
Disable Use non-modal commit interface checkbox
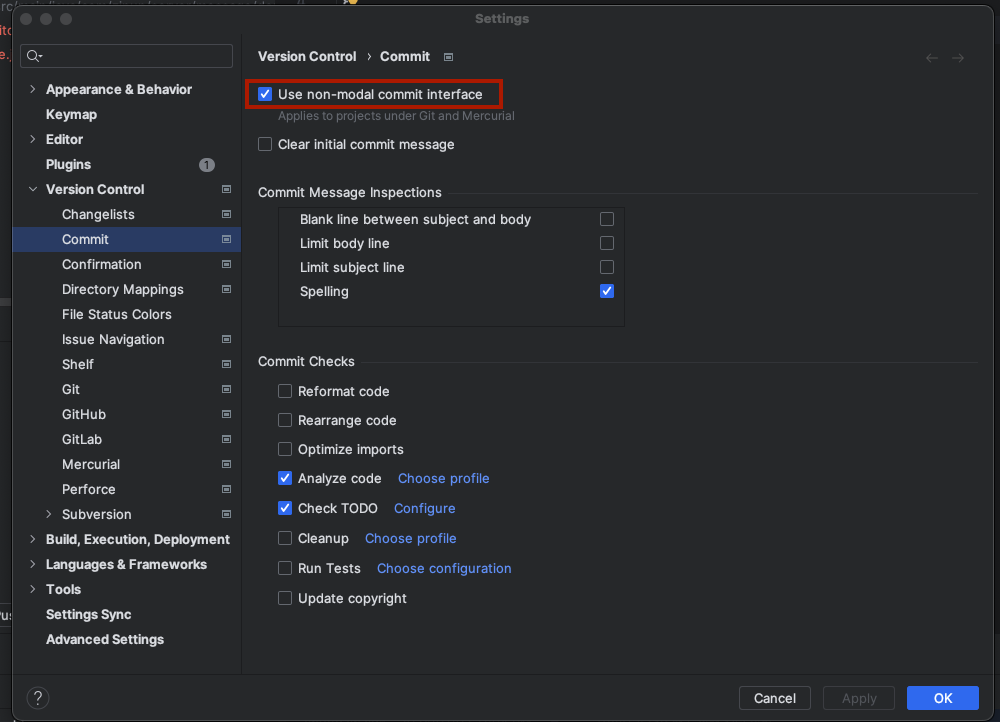coord(265,94)
